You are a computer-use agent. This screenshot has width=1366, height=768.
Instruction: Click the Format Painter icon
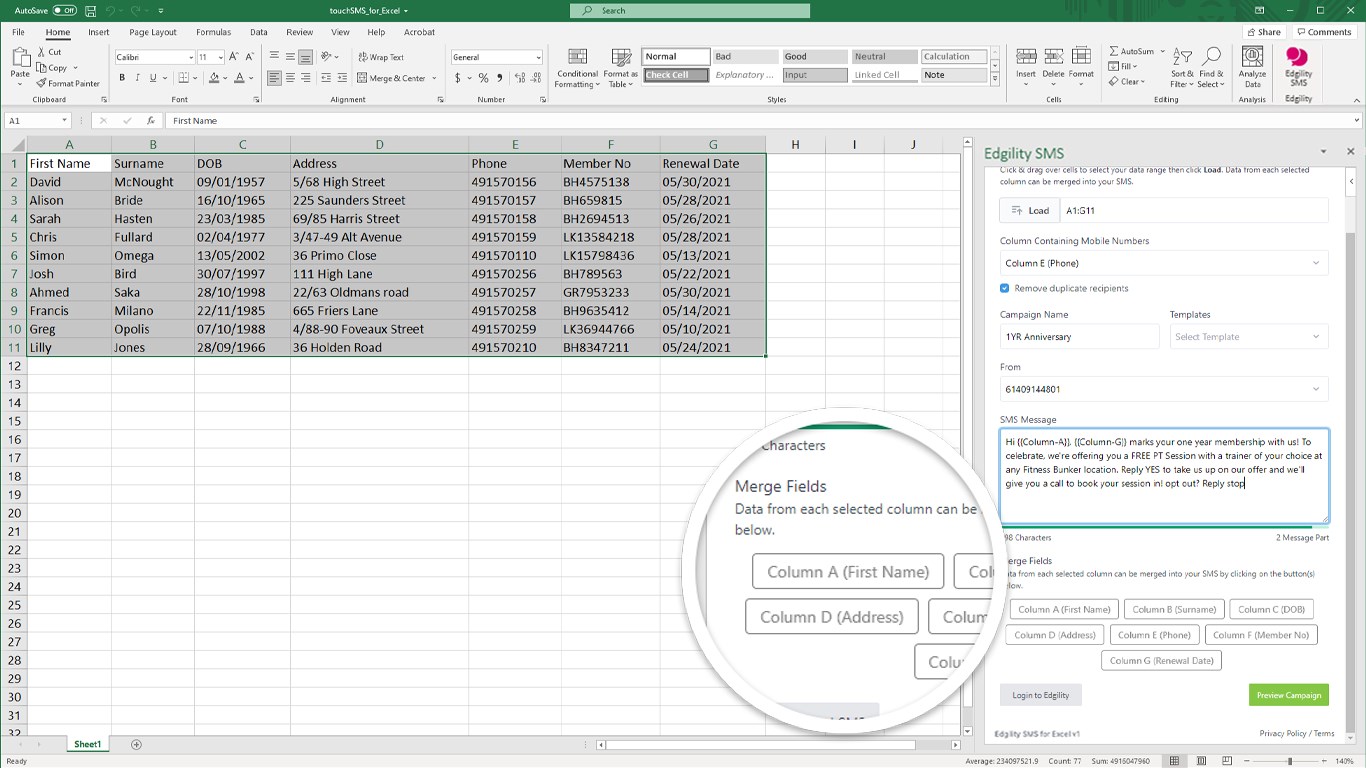(x=68, y=84)
